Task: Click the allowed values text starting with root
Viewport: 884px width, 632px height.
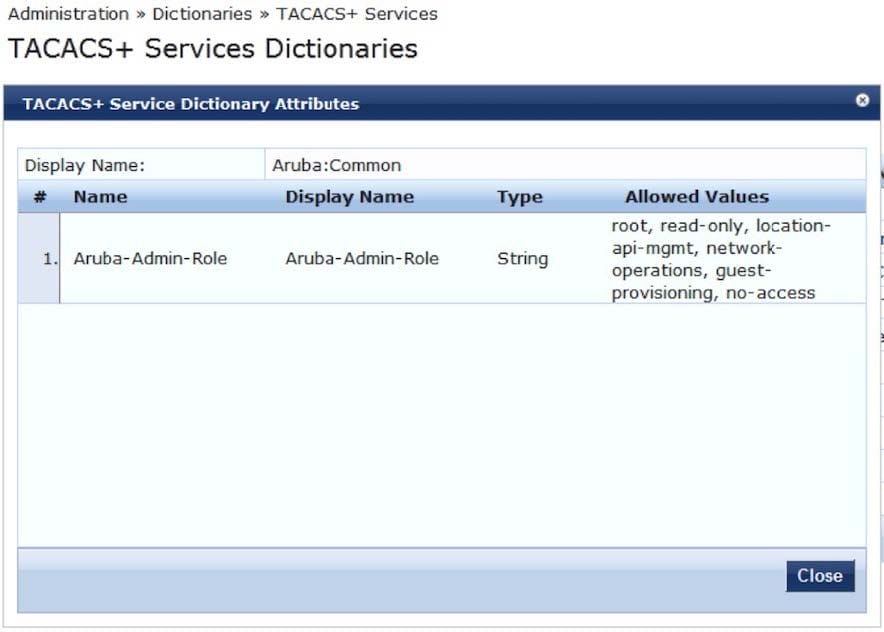Action: click(720, 259)
